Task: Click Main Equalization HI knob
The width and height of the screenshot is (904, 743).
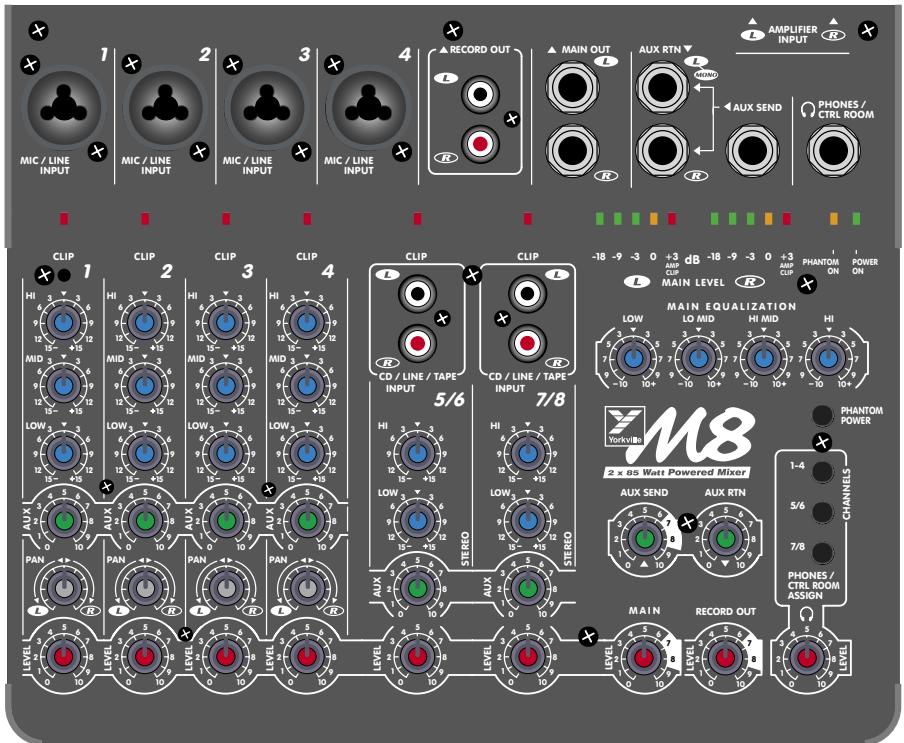Action: [828, 358]
